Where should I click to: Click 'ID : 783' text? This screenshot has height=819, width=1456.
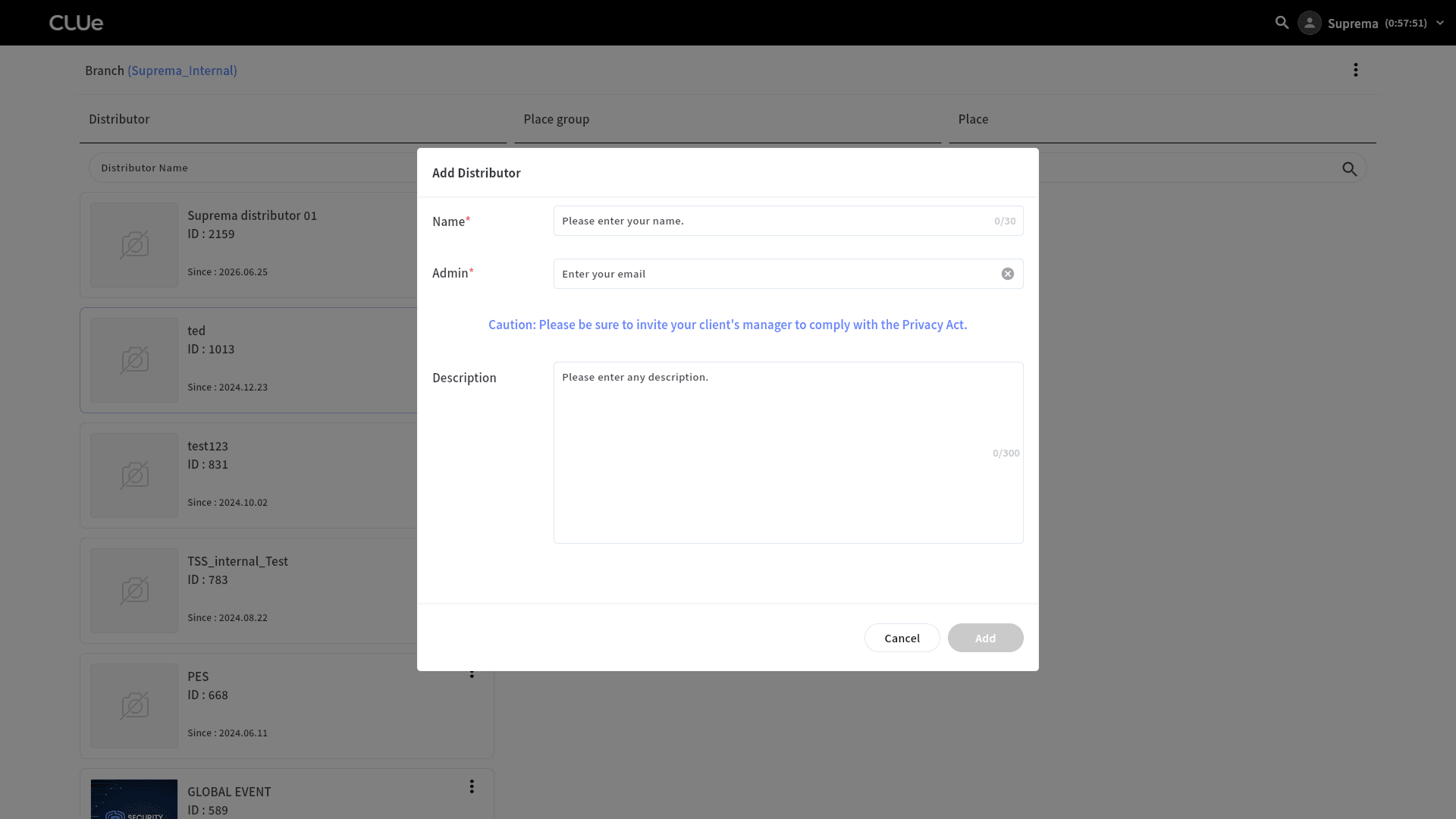[208, 579]
